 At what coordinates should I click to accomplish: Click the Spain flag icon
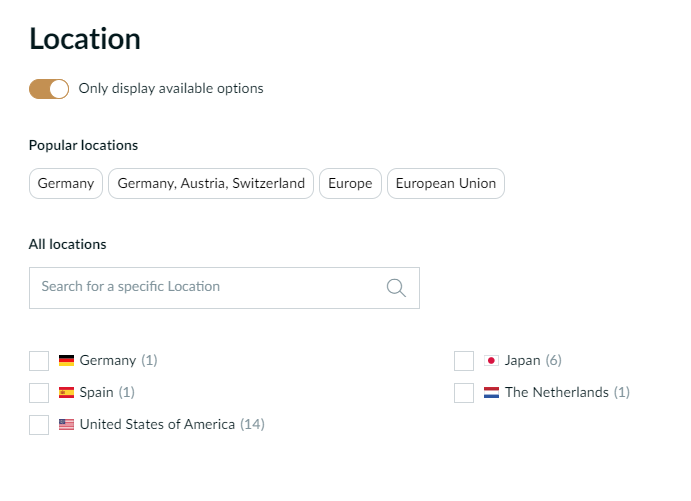(x=67, y=393)
